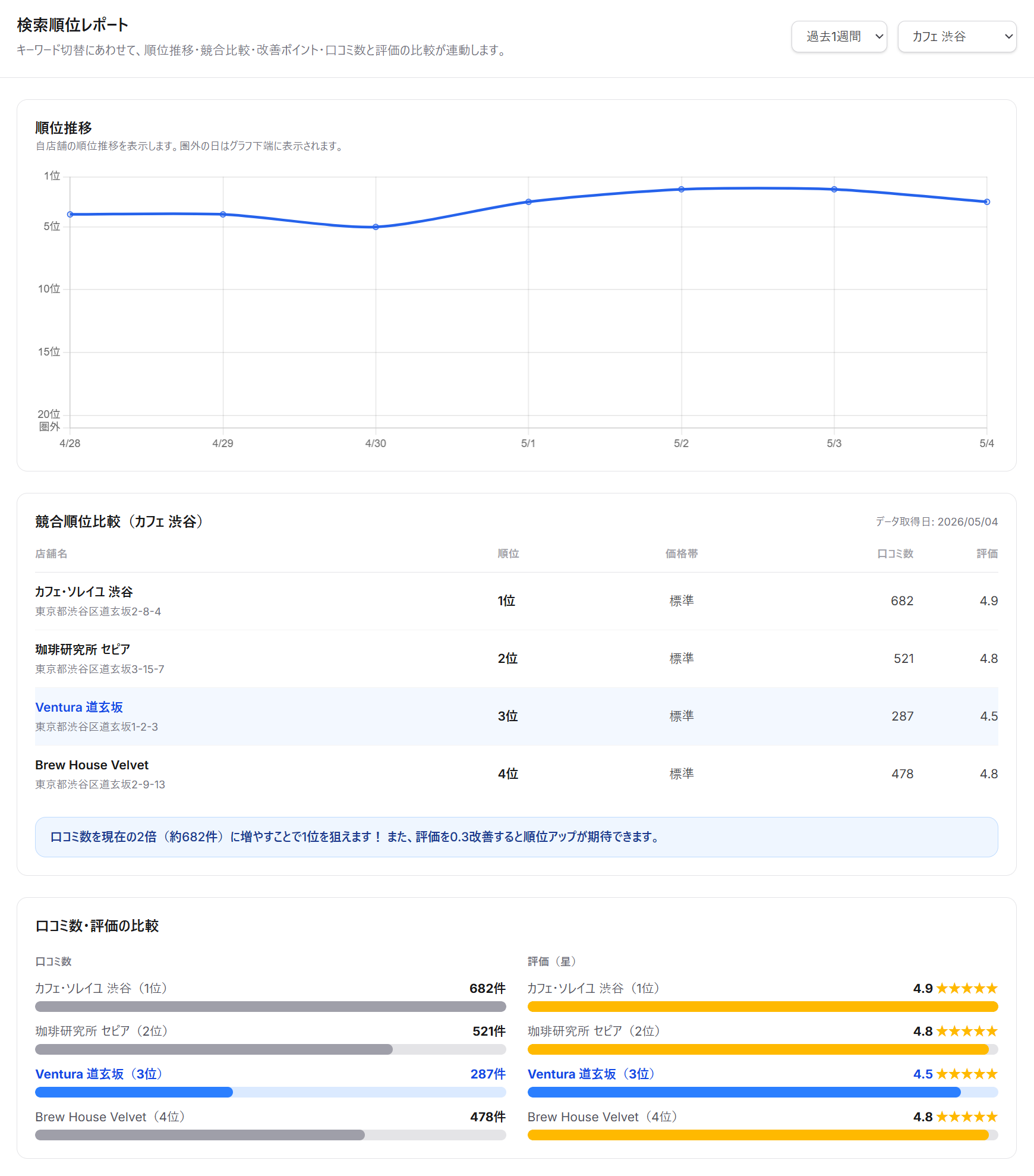This screenshot has height=1176, width=1034.
Task: Click rating 4.5 in the ranking table
Action: tap(989, 716)
